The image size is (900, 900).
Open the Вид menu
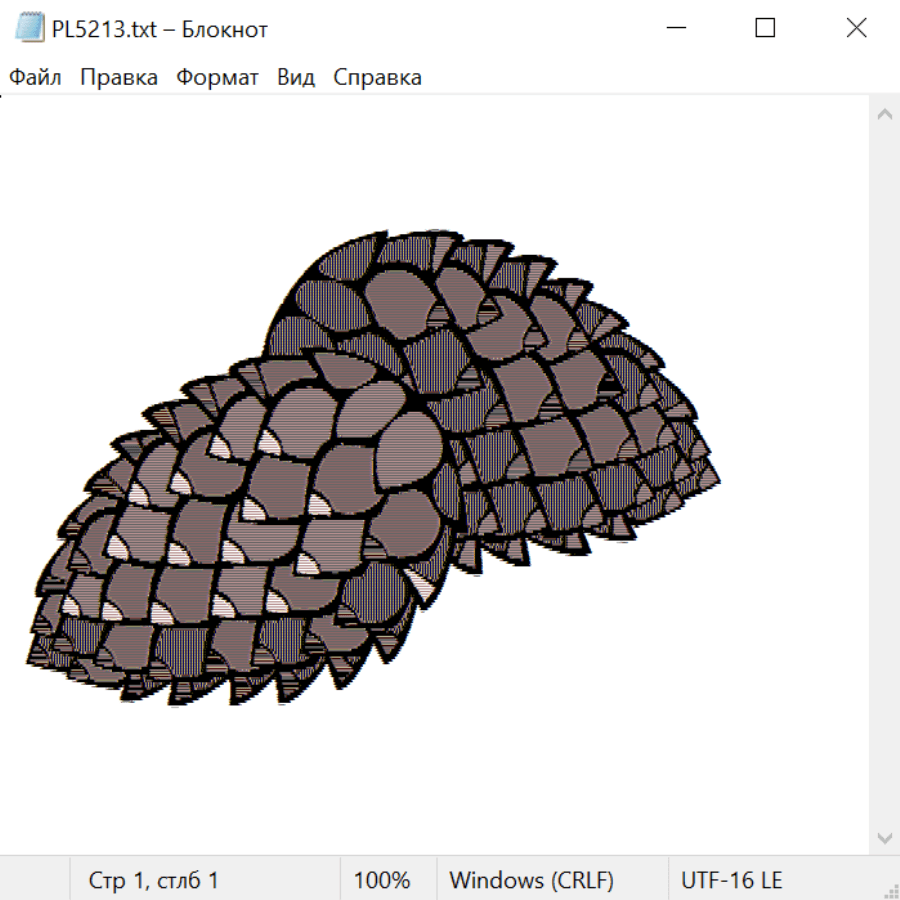[x=295, y=78]
